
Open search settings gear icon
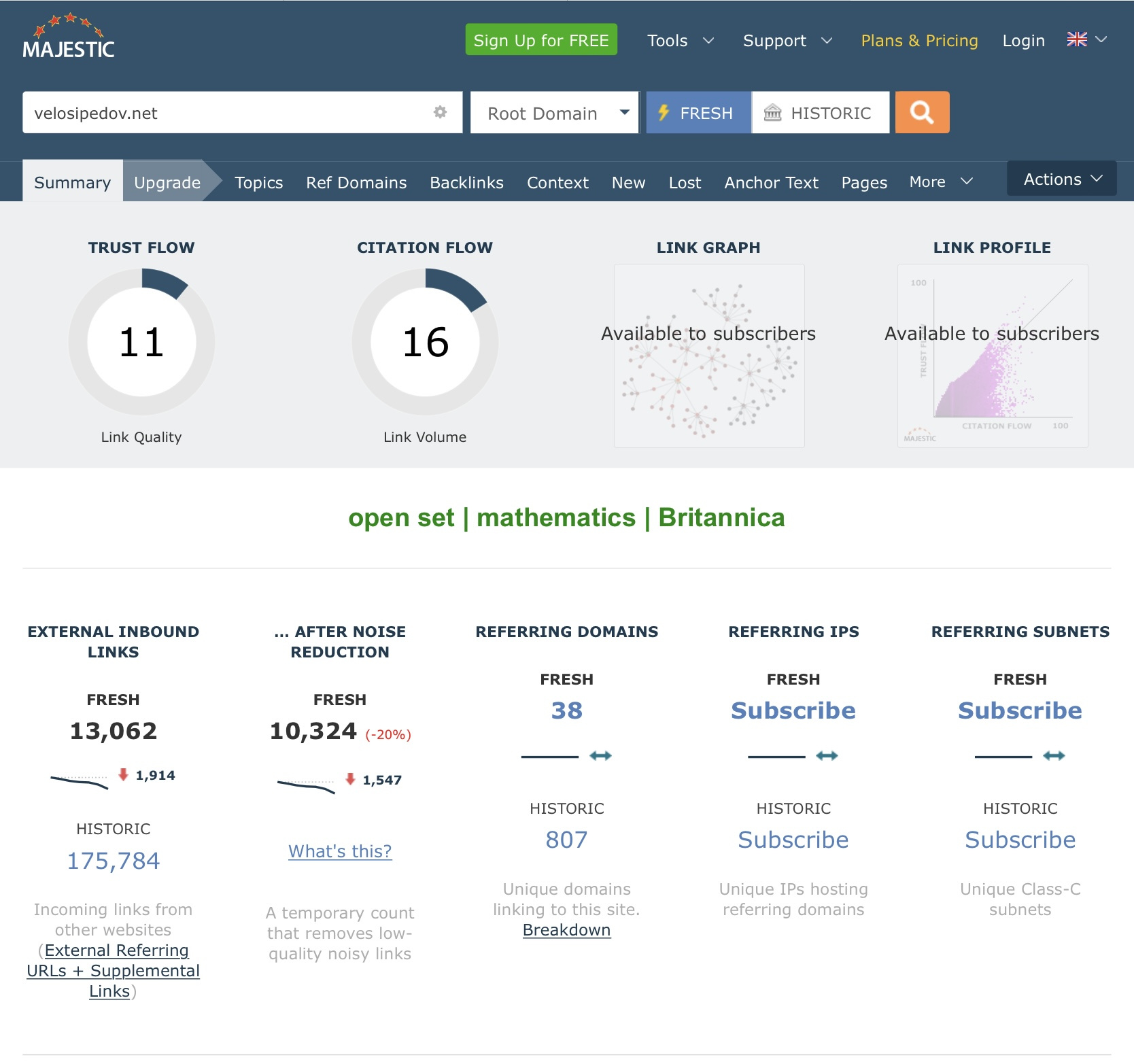click(x=440, y=111)
